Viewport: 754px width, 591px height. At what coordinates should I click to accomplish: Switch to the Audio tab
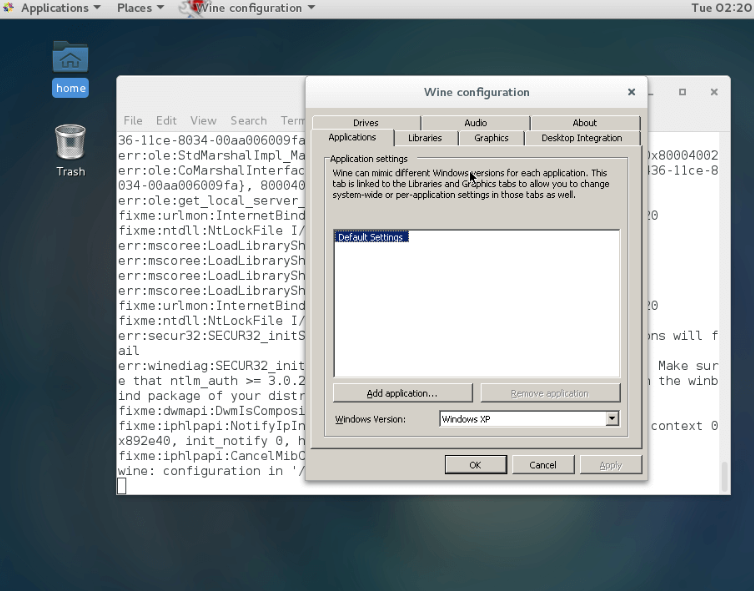(x=476, y=123)
